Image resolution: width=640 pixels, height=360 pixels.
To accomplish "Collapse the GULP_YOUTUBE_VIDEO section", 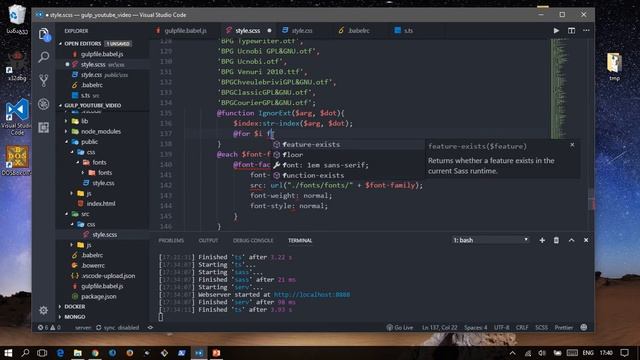I will coord(102,105).
